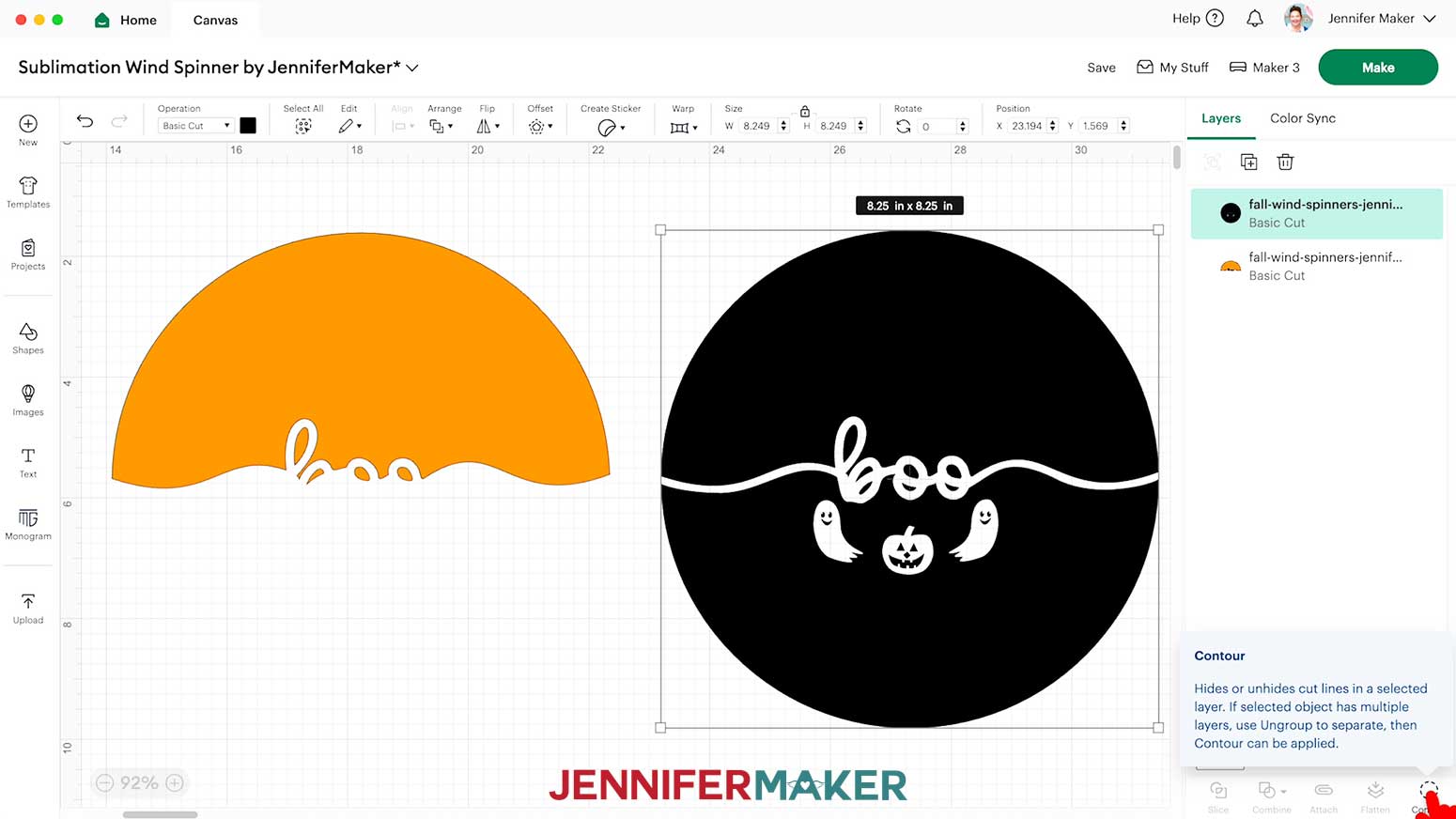Viewport: 1456px width, 819px height.
Task: Go to the Home tab
Action: (x=126, y=20)
